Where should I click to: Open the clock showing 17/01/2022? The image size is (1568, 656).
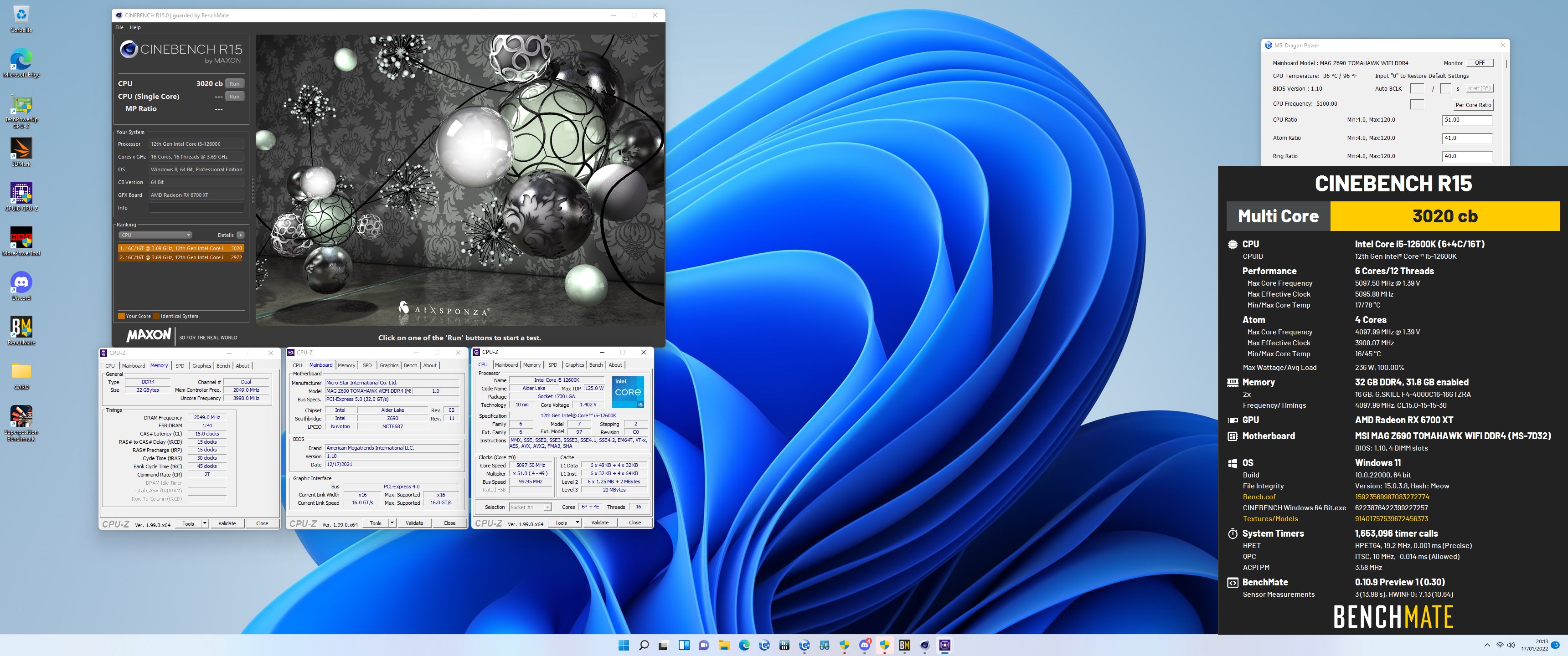click(x=1534, y=645)
